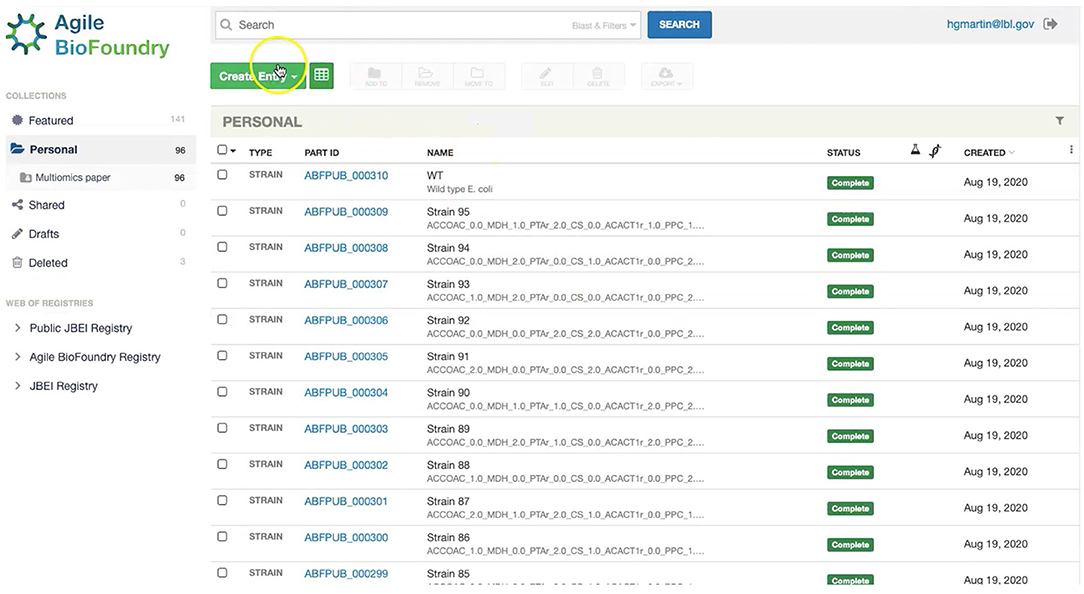Click the PART ID column header
Image resolution: width=1084 pixels, height=594 pixels.
point(321,153)
